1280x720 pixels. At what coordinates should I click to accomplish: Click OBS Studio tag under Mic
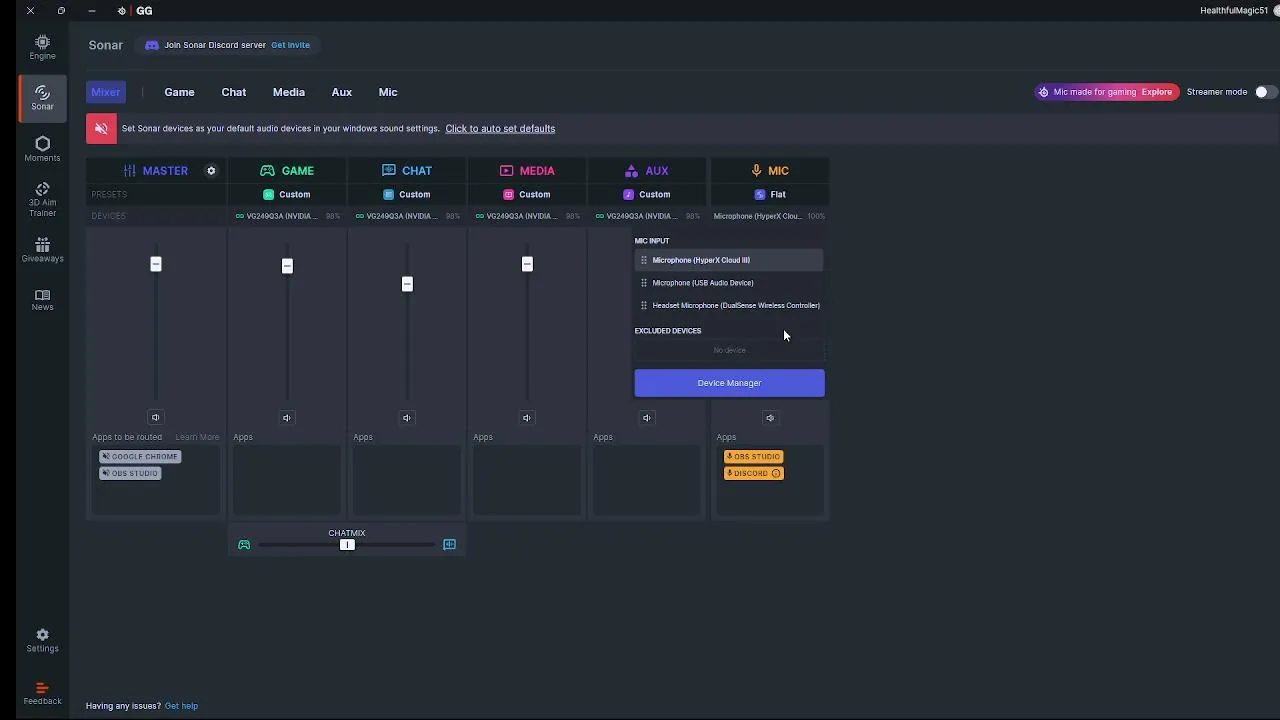[x=753, y=457]
